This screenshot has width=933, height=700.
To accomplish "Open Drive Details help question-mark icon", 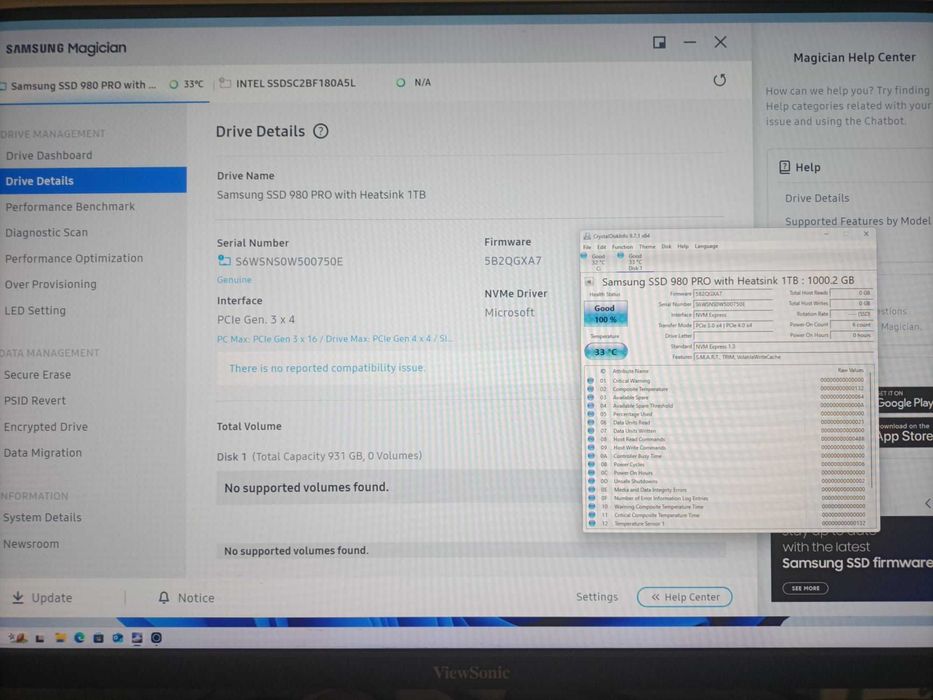I will (321, 131).
